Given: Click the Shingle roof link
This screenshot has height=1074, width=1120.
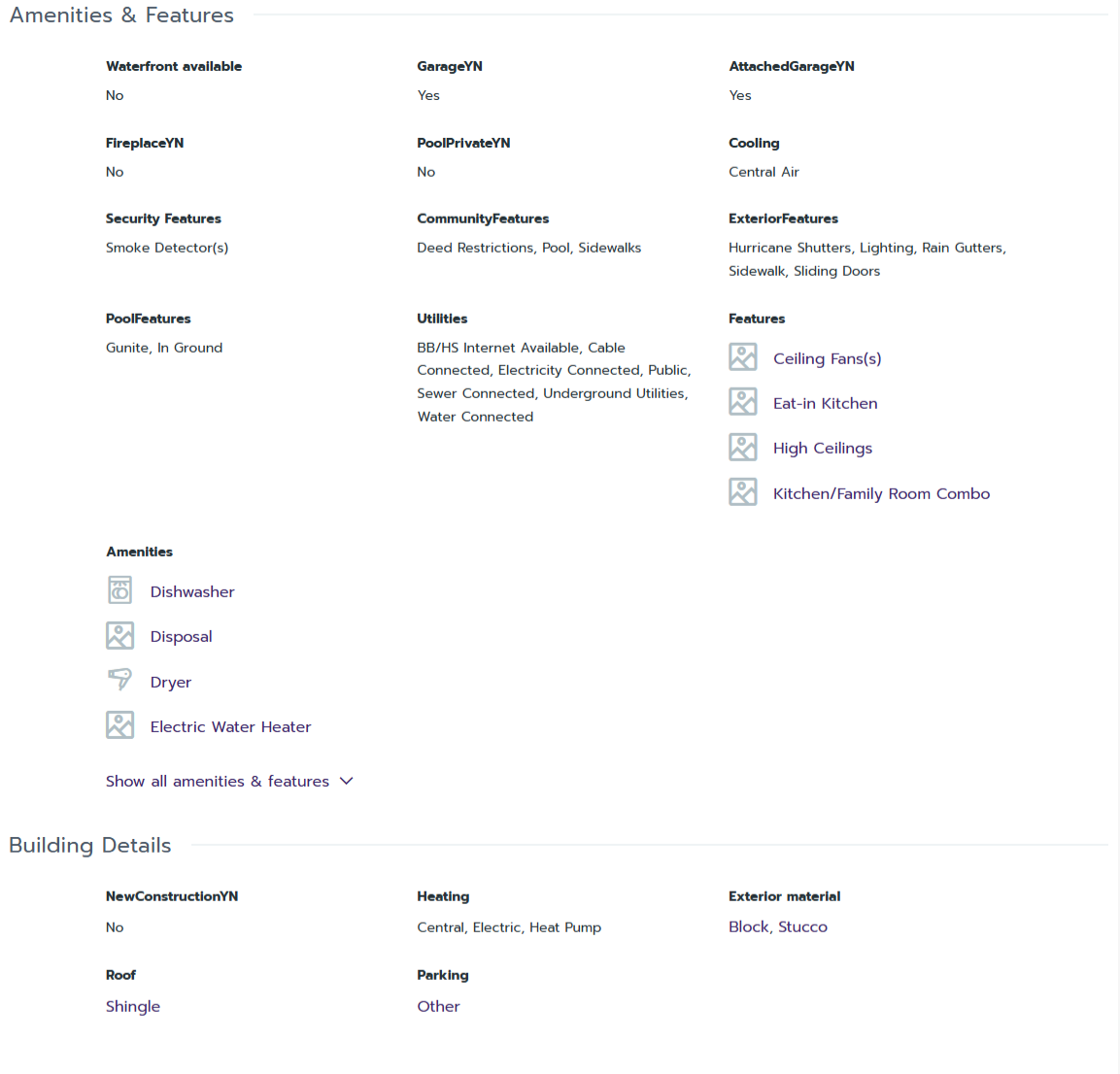Looking at the screenshot, I should coord(133,1007).
